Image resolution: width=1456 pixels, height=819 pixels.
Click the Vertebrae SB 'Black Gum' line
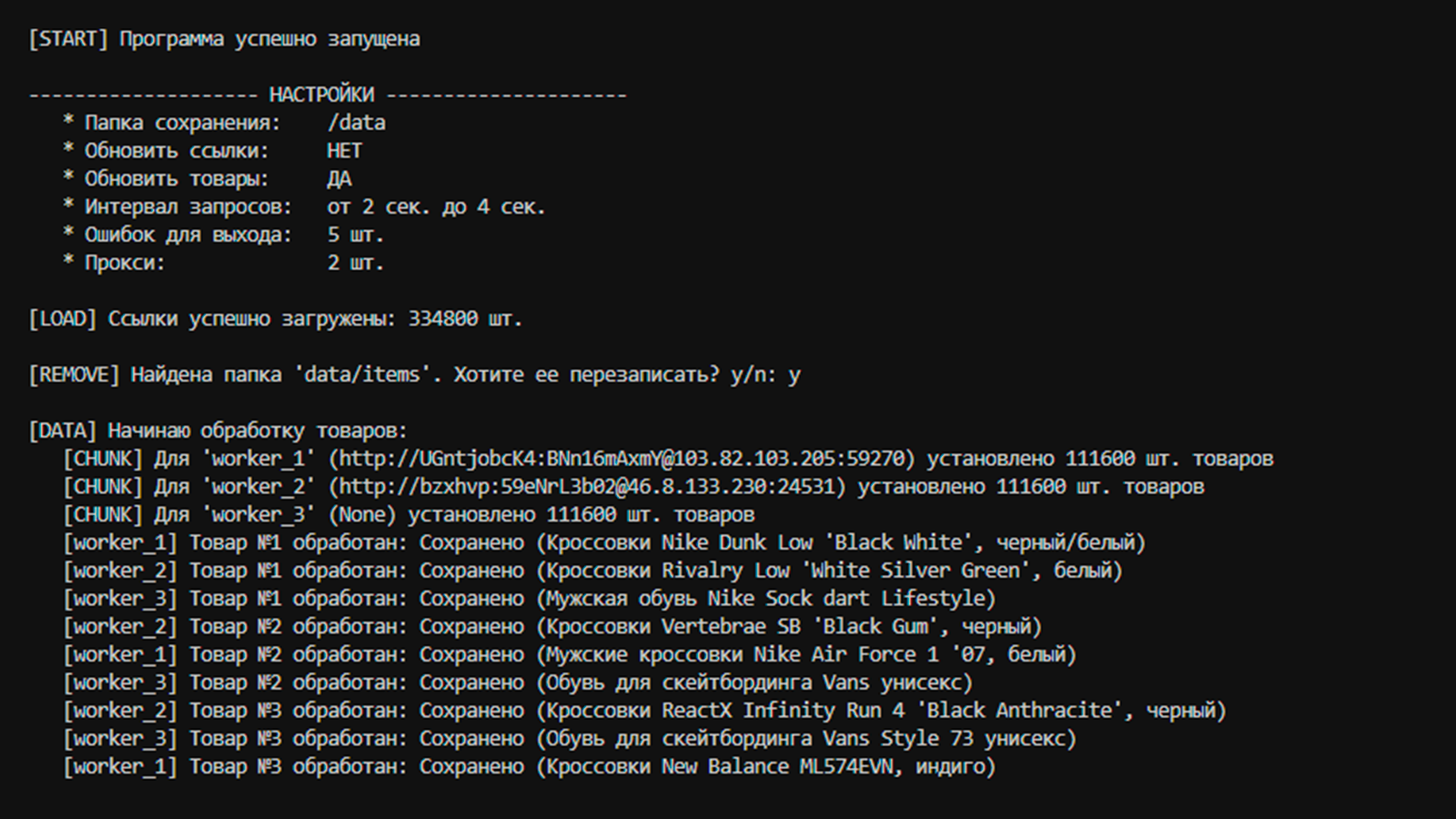[551, 627]
